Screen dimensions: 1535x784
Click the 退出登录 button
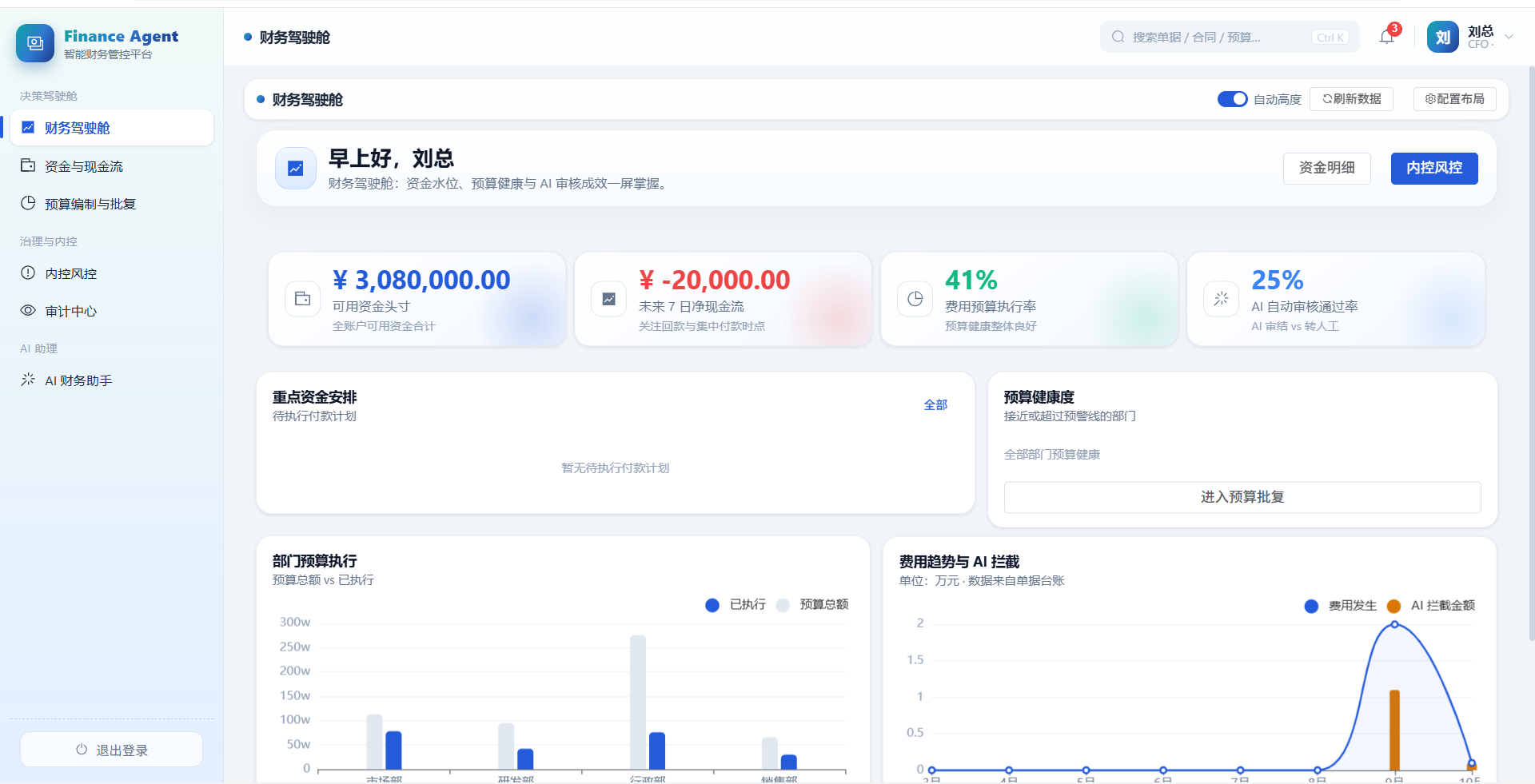tap(111, 750)
